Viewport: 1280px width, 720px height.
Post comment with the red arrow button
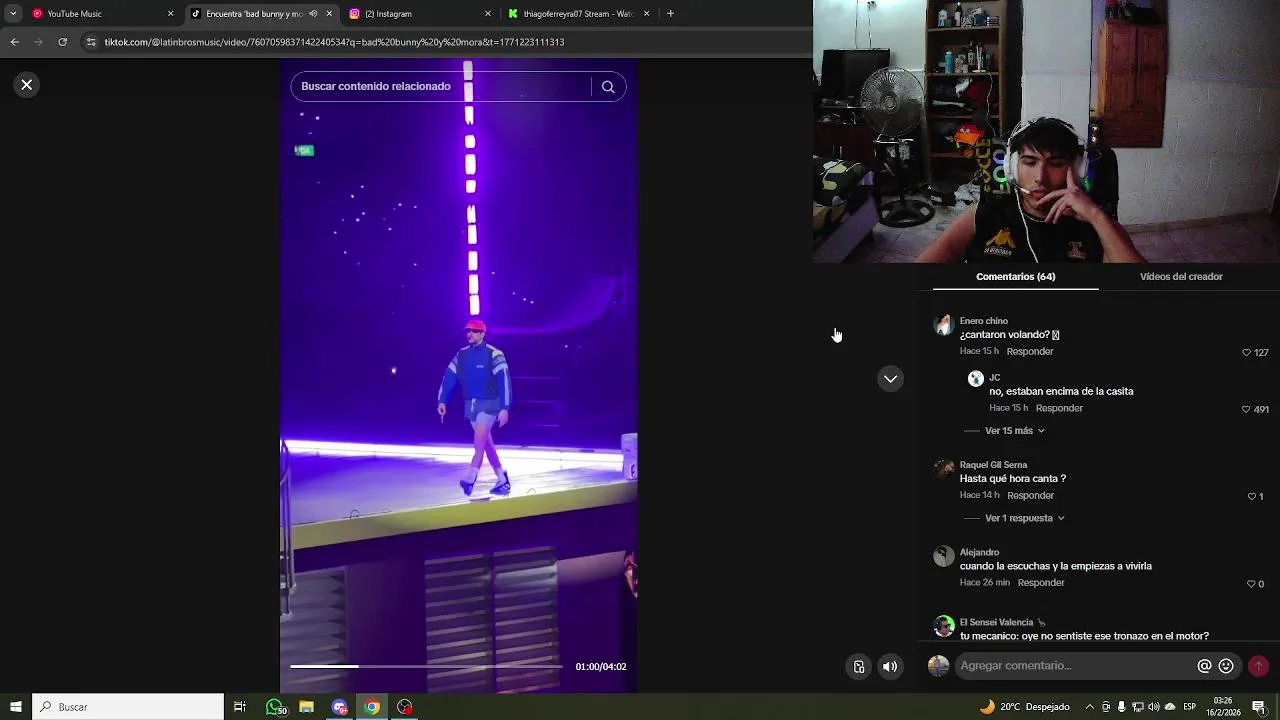click(x=1258, y=666)
